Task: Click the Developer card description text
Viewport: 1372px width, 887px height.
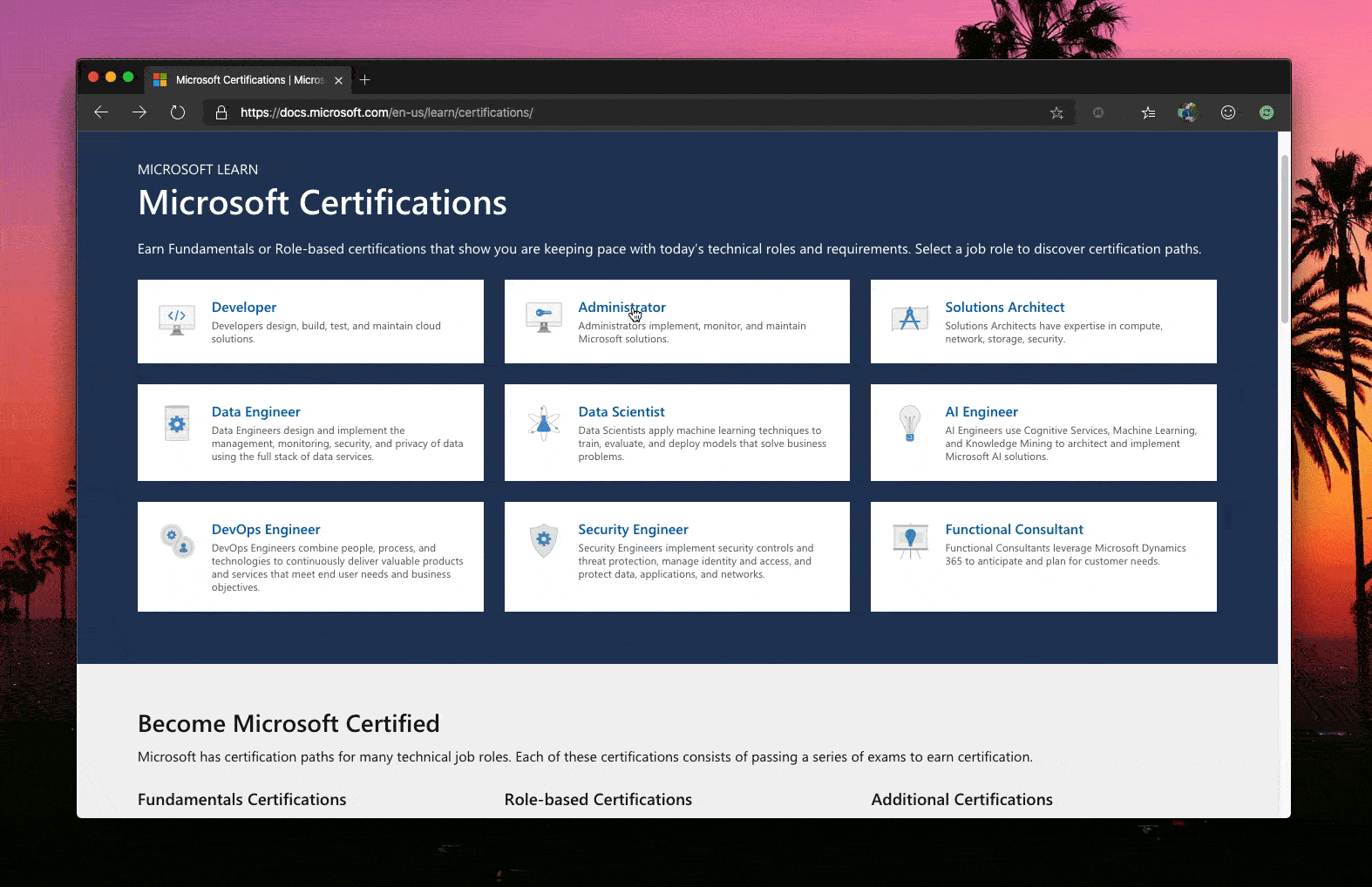Action: pyautogui.click(x=326, y=332)
